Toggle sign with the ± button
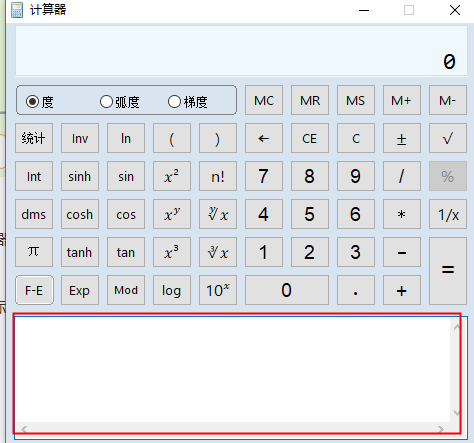Viewport: 474px width, 443px height. [x=402, y=138]
